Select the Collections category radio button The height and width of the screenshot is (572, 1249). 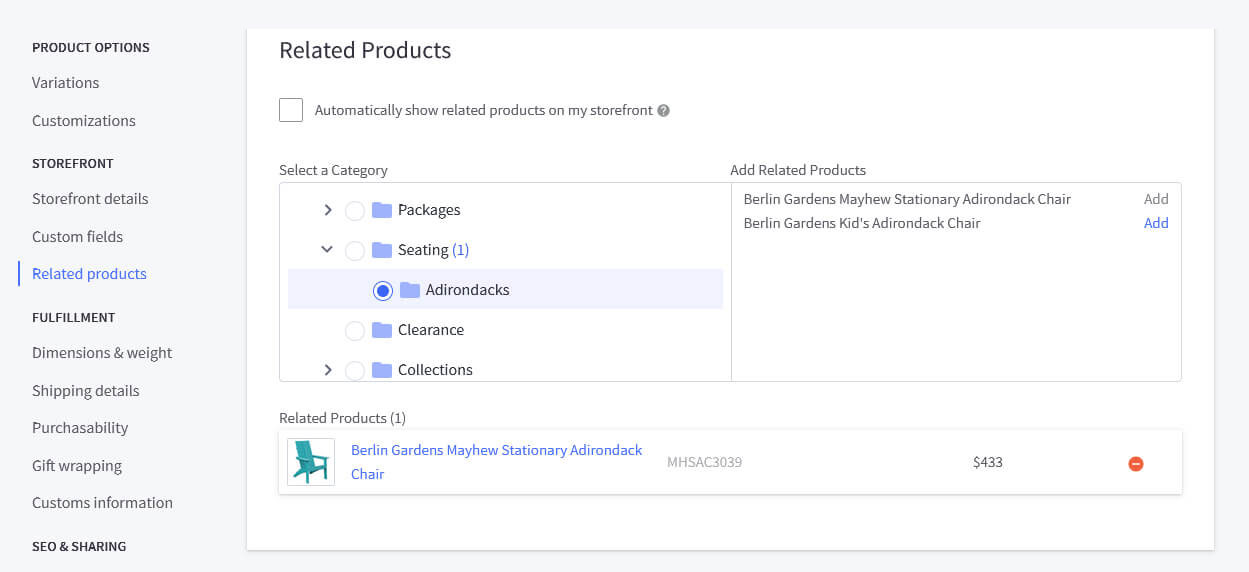tap(355, 371)
